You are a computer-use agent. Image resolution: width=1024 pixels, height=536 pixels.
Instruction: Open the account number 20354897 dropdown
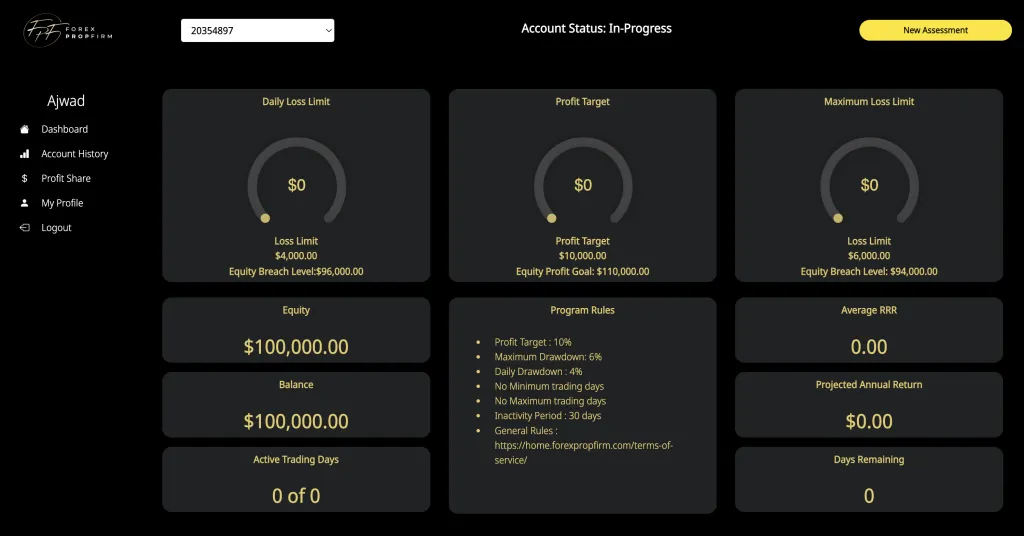(x=257, y=31)
